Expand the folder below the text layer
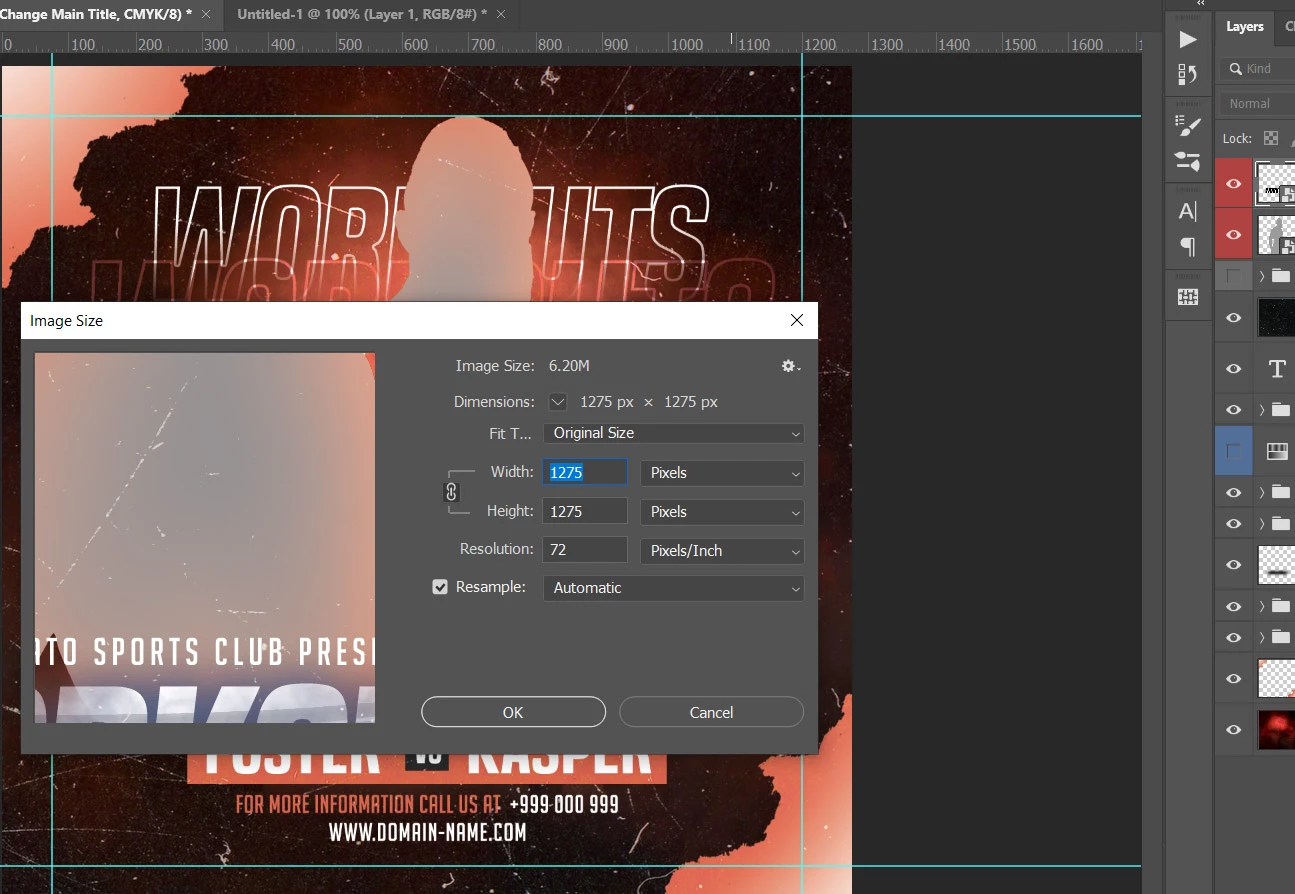This screenshot has height=894, width=1295. click(1262, 410)
